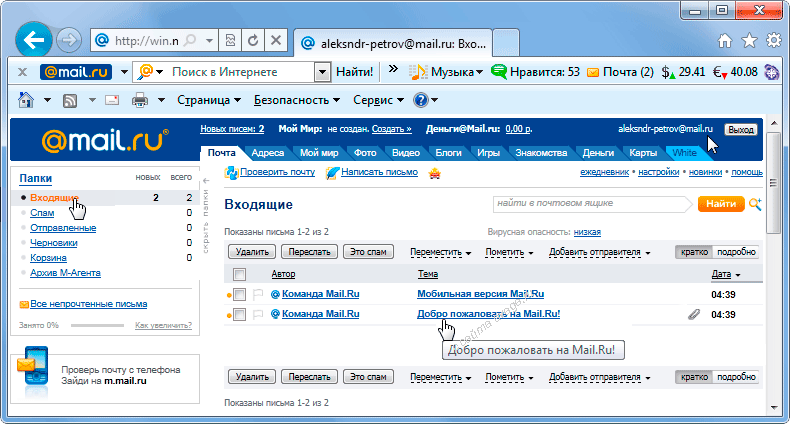
Task: Switch the top view toggle to подробно
Action: (736, 252)
